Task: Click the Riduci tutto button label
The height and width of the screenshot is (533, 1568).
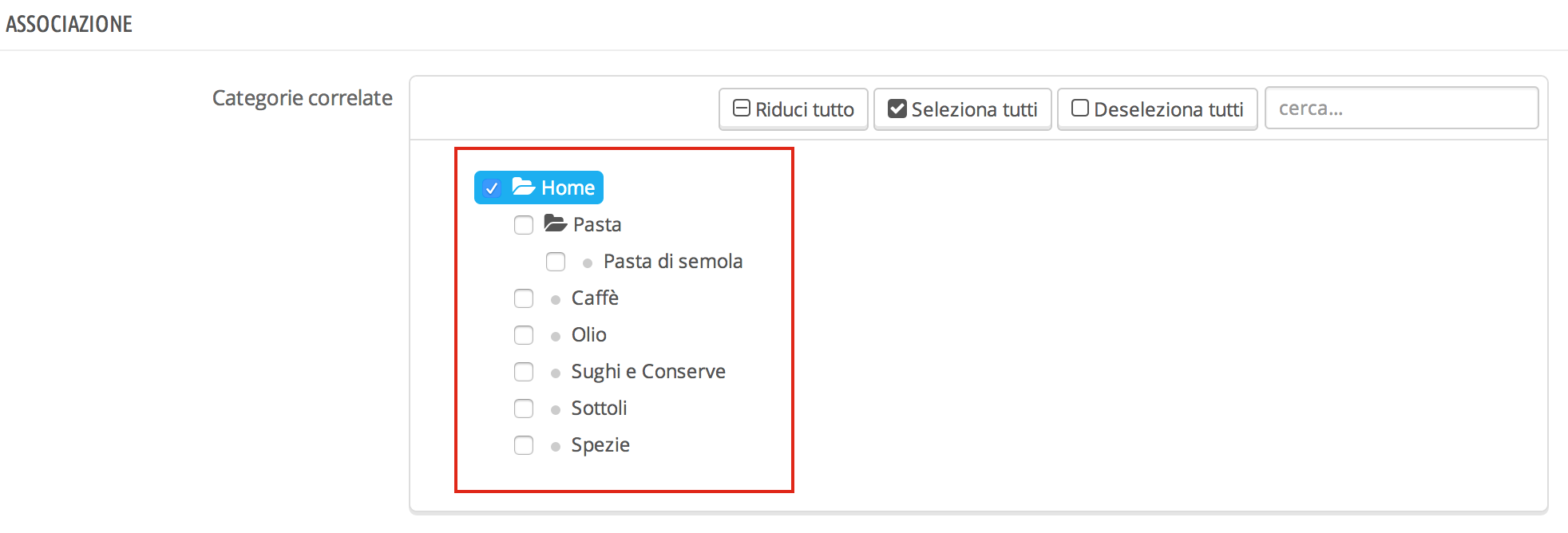Action: click(804, 109)
